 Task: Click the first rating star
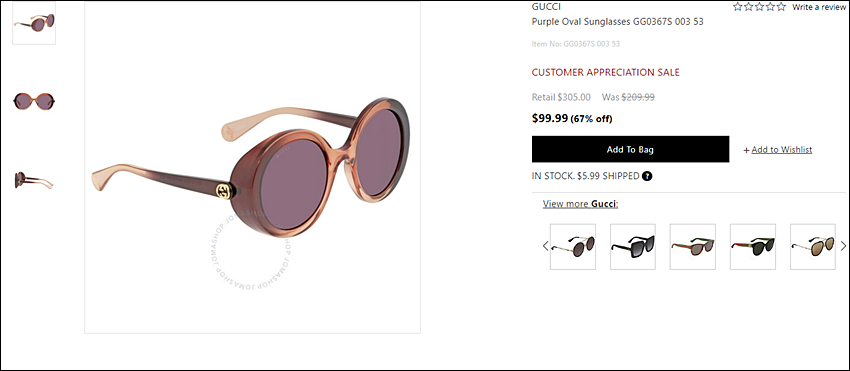(738, 7)
